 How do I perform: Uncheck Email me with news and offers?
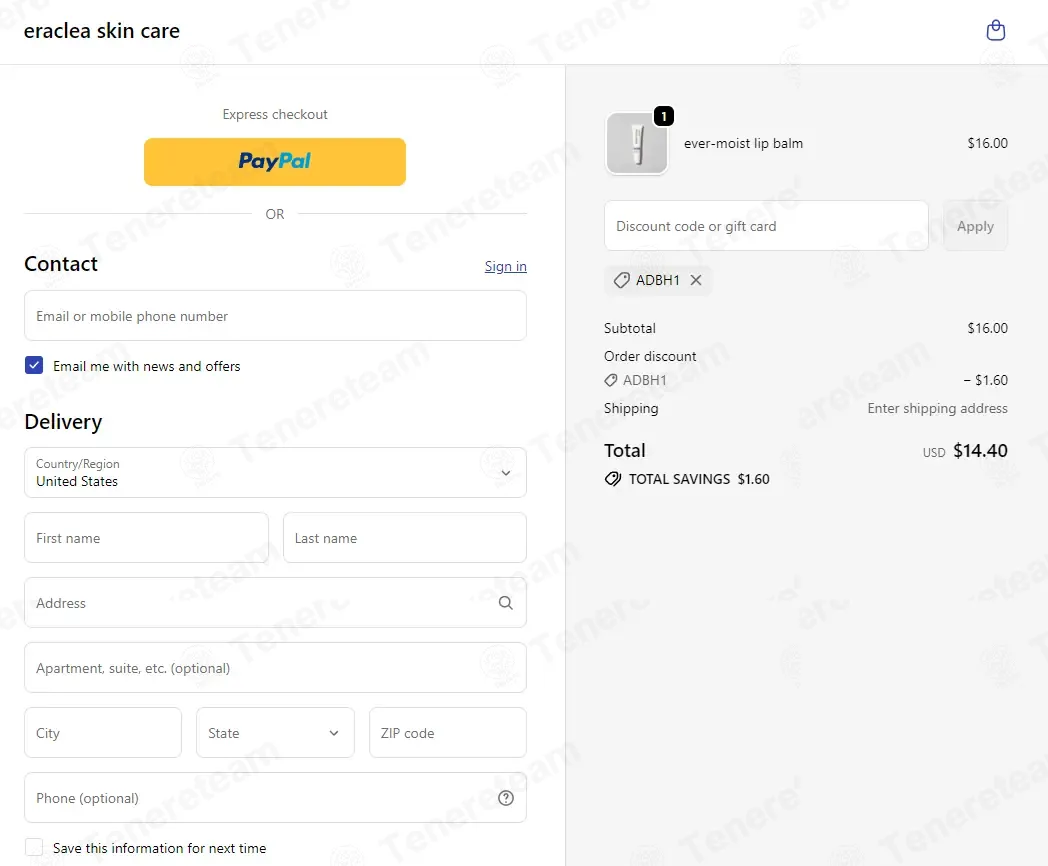(x=34, y=366)
